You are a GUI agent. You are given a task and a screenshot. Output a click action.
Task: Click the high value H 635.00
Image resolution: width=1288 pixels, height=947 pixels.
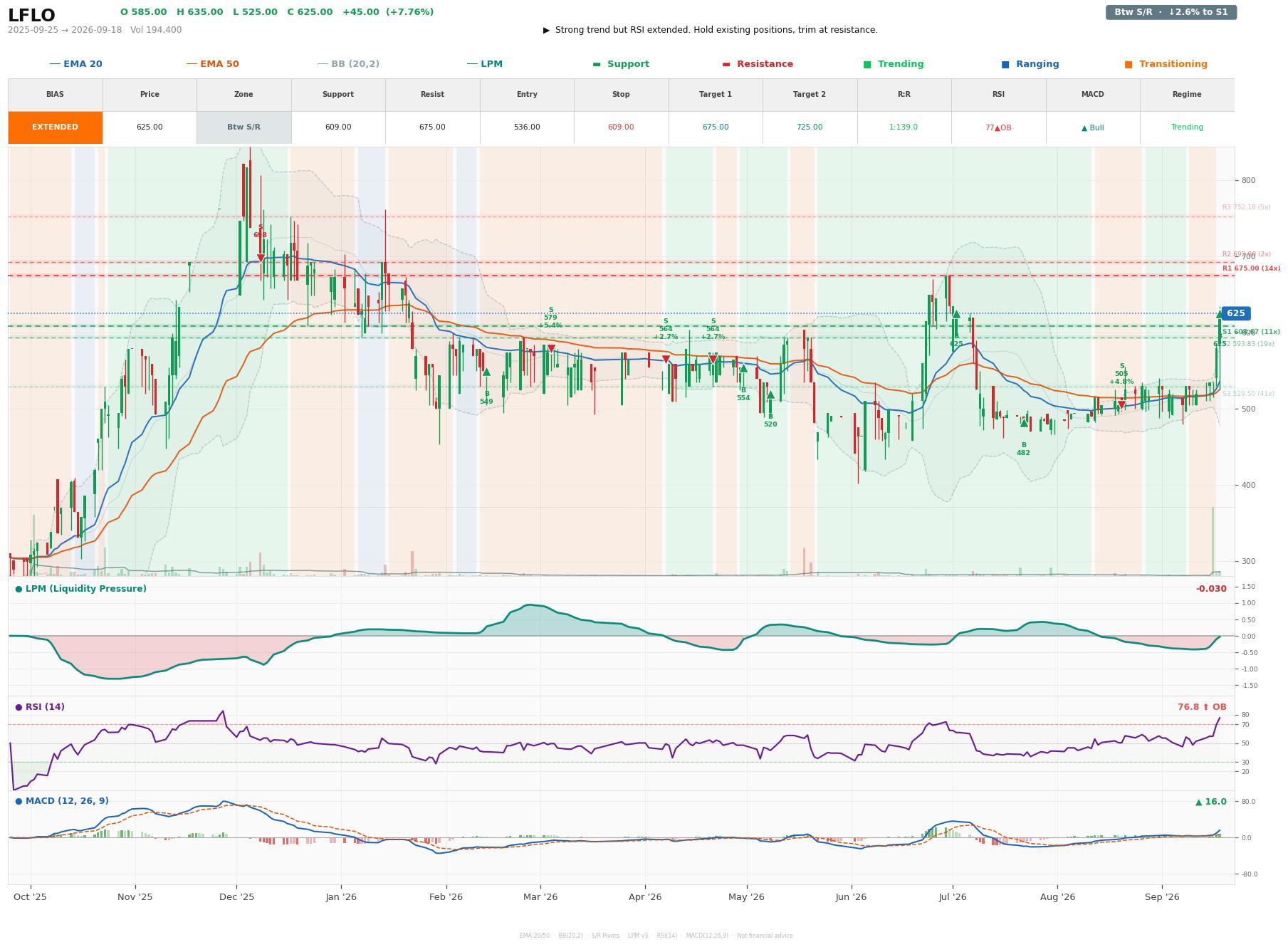[200, 12]
